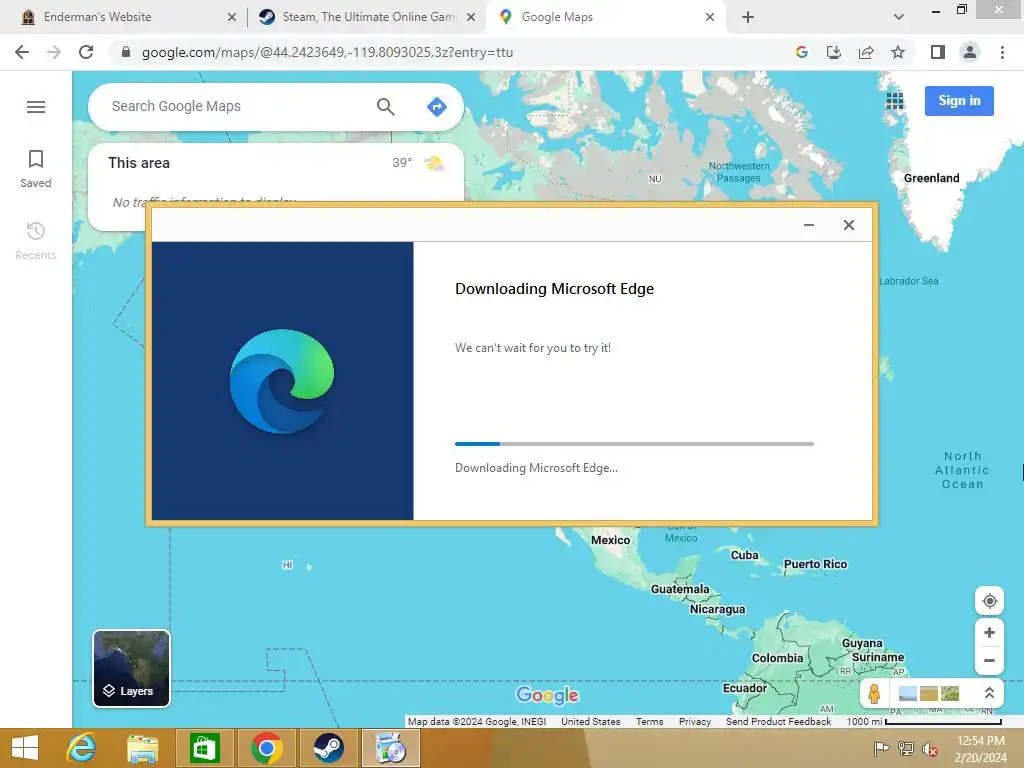Click the blue Directions icon
This screenshot has width=1024, height=768.
tap(436, 106)
